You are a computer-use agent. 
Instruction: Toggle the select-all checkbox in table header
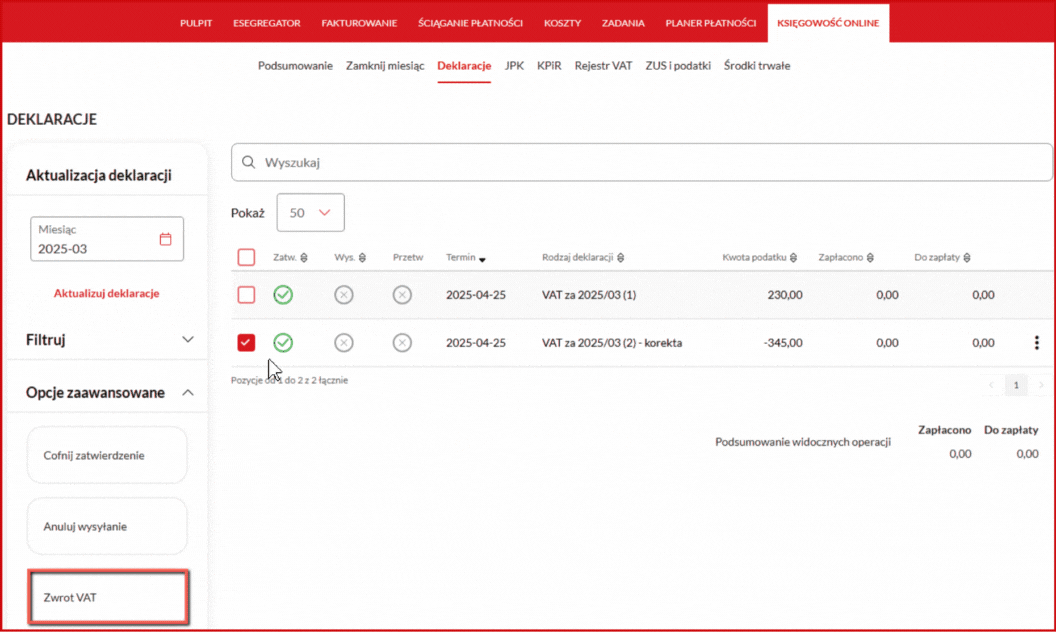pos(246,257)
